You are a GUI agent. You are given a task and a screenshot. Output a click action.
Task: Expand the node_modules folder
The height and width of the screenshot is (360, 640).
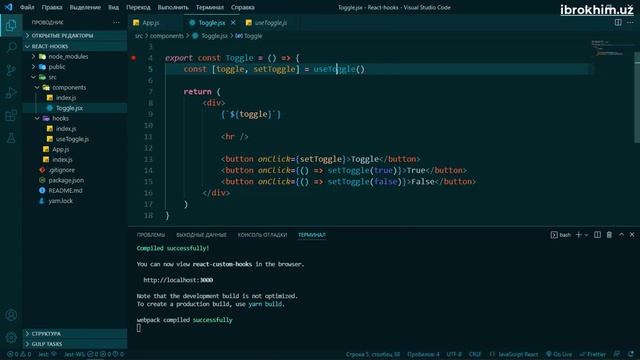(75, 56)
